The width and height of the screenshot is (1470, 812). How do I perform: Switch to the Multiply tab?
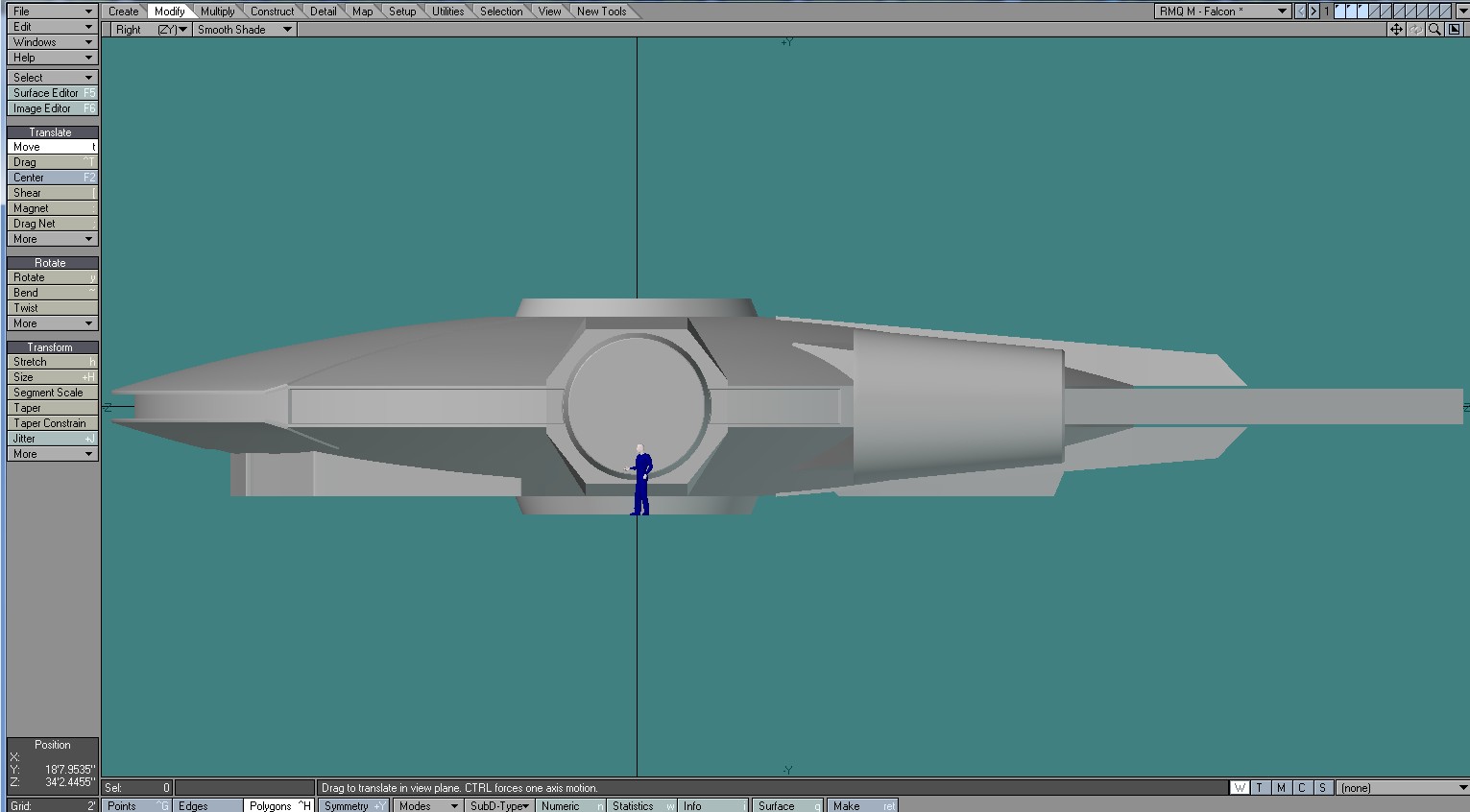coord(218,12)
